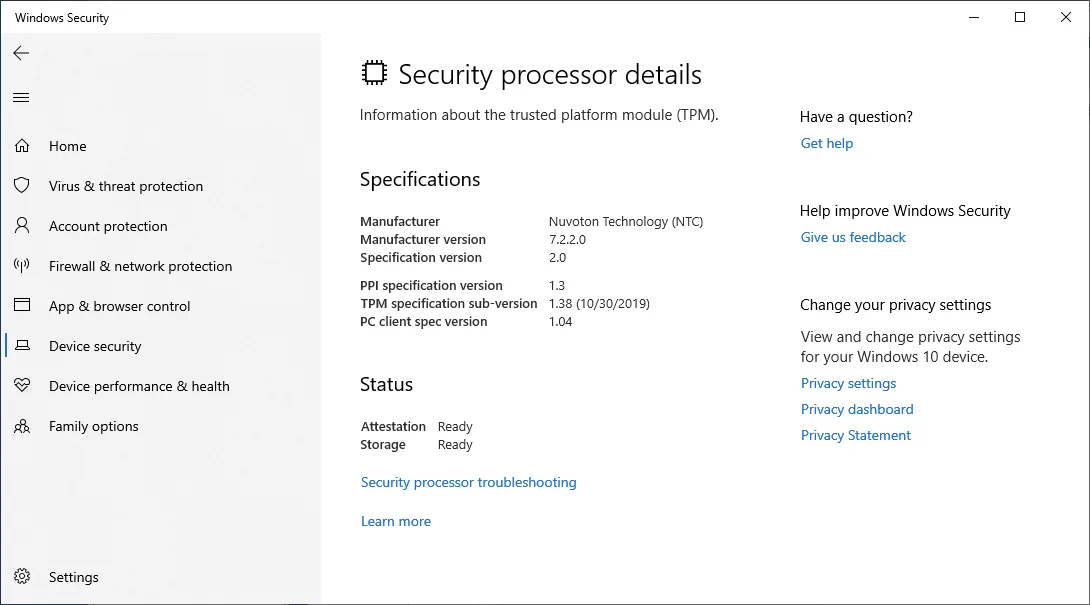Open Device performance & health
The image size is (1090, 605).
click(x=139, y=386)
